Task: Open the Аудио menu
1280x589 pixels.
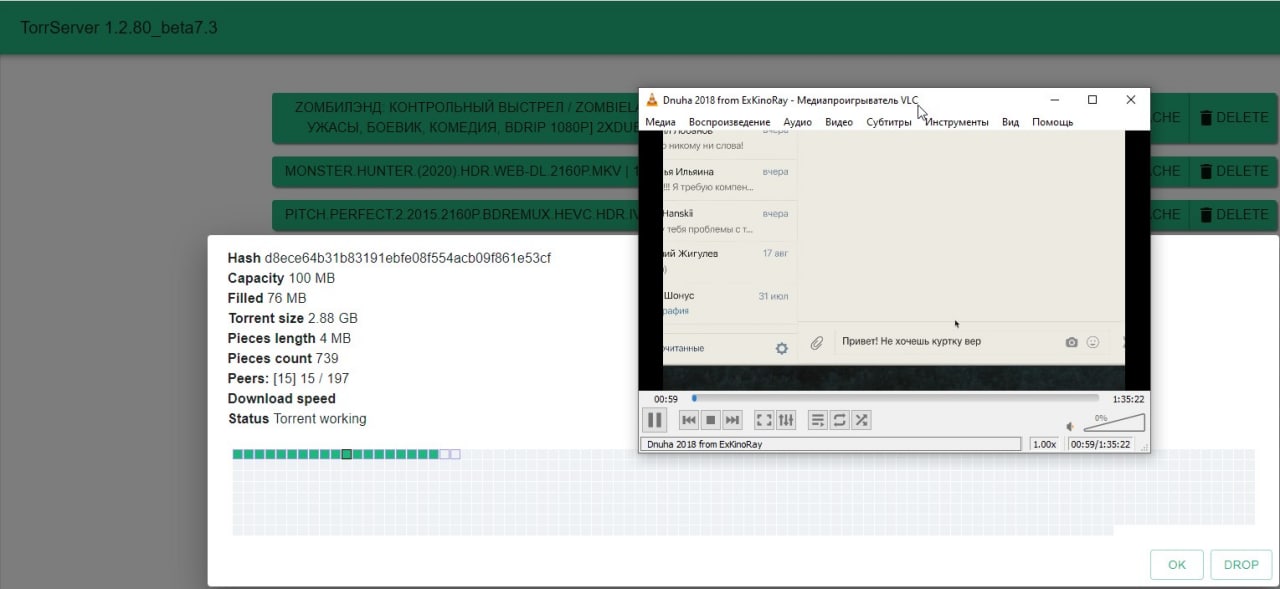Action: tap(797, 122)
